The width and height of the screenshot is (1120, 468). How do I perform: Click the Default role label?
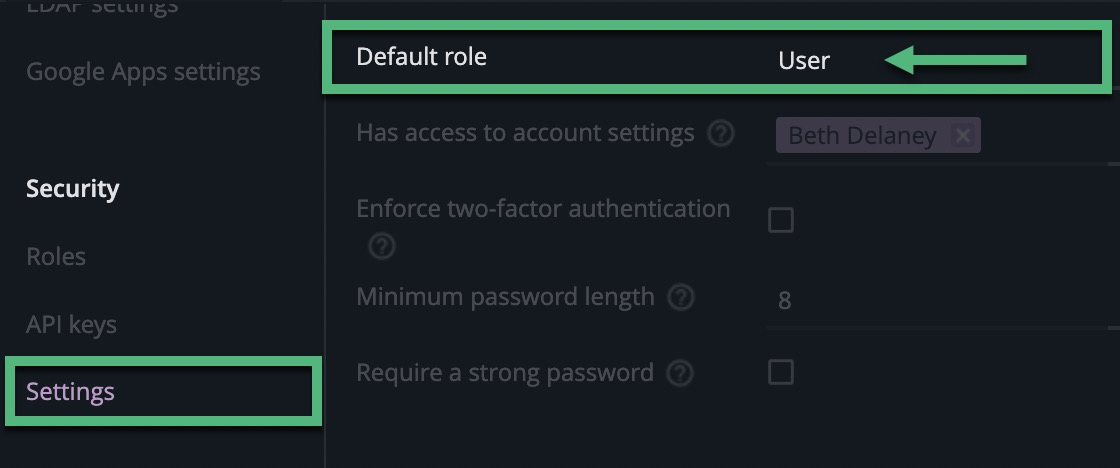(421, 57)
